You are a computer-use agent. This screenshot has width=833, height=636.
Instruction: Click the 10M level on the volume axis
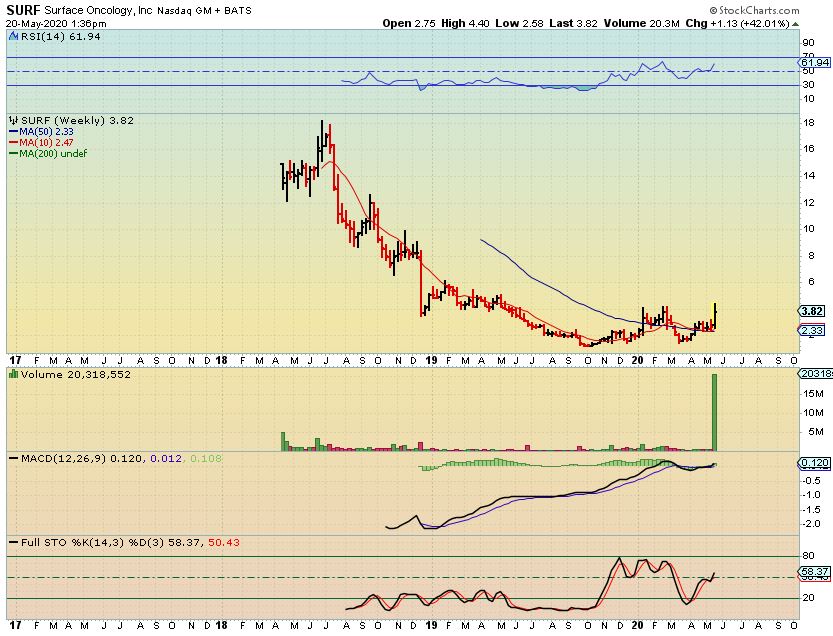pyautogui.click(x=813, y=413)
